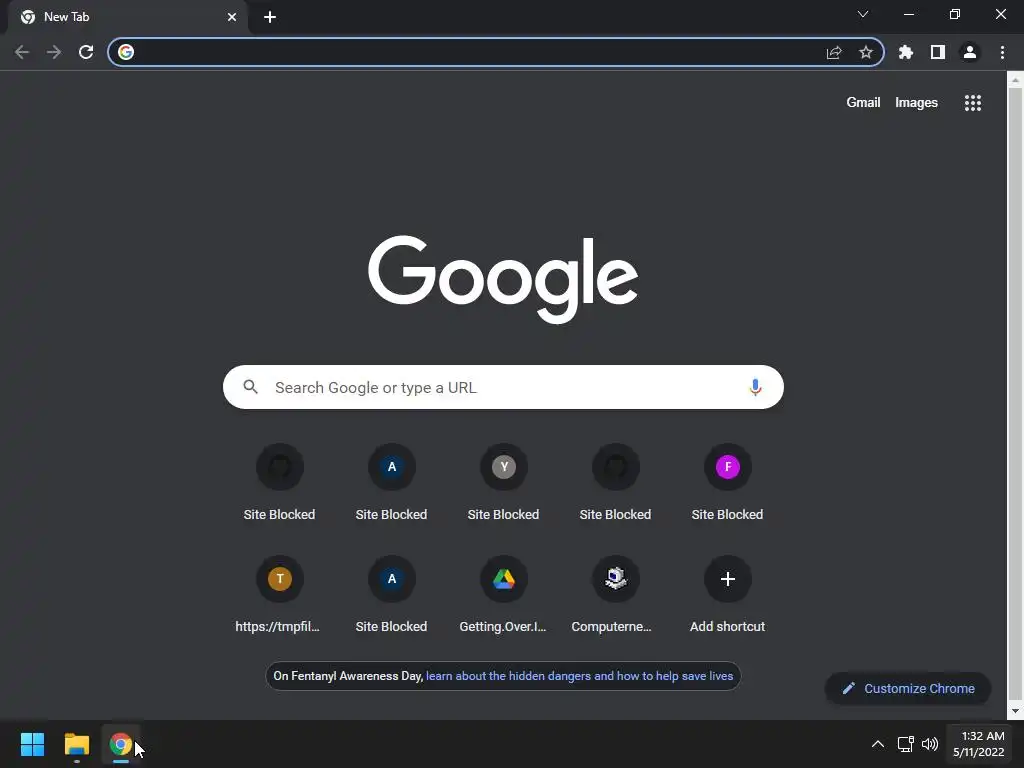Image resolution: width=1024 pixels, height=768 pixels.
Task: Open the https://tmpfil... shortcut
Action: pyautogui.click(x=280, y=595)
